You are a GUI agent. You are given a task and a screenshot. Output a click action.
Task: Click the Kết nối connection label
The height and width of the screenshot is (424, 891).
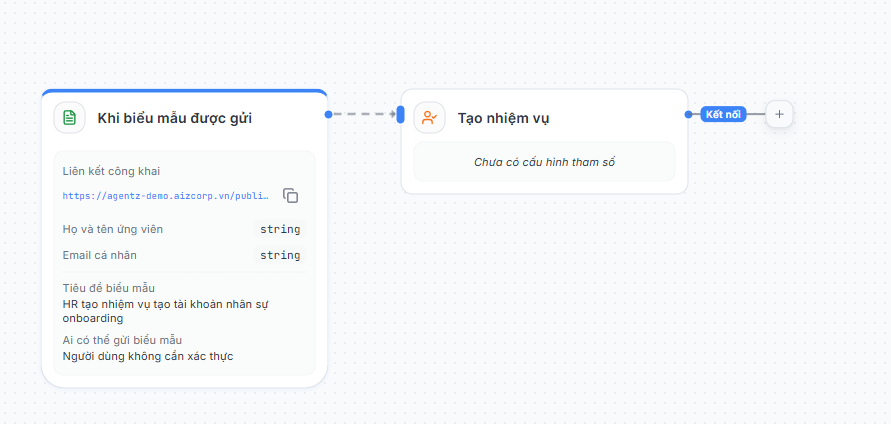tap(723, 114)
